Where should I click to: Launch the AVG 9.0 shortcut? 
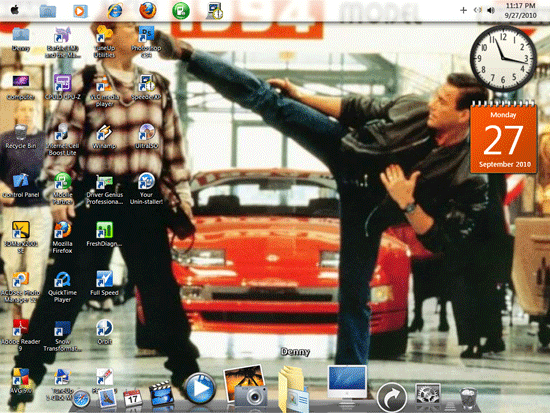(21, 381)
